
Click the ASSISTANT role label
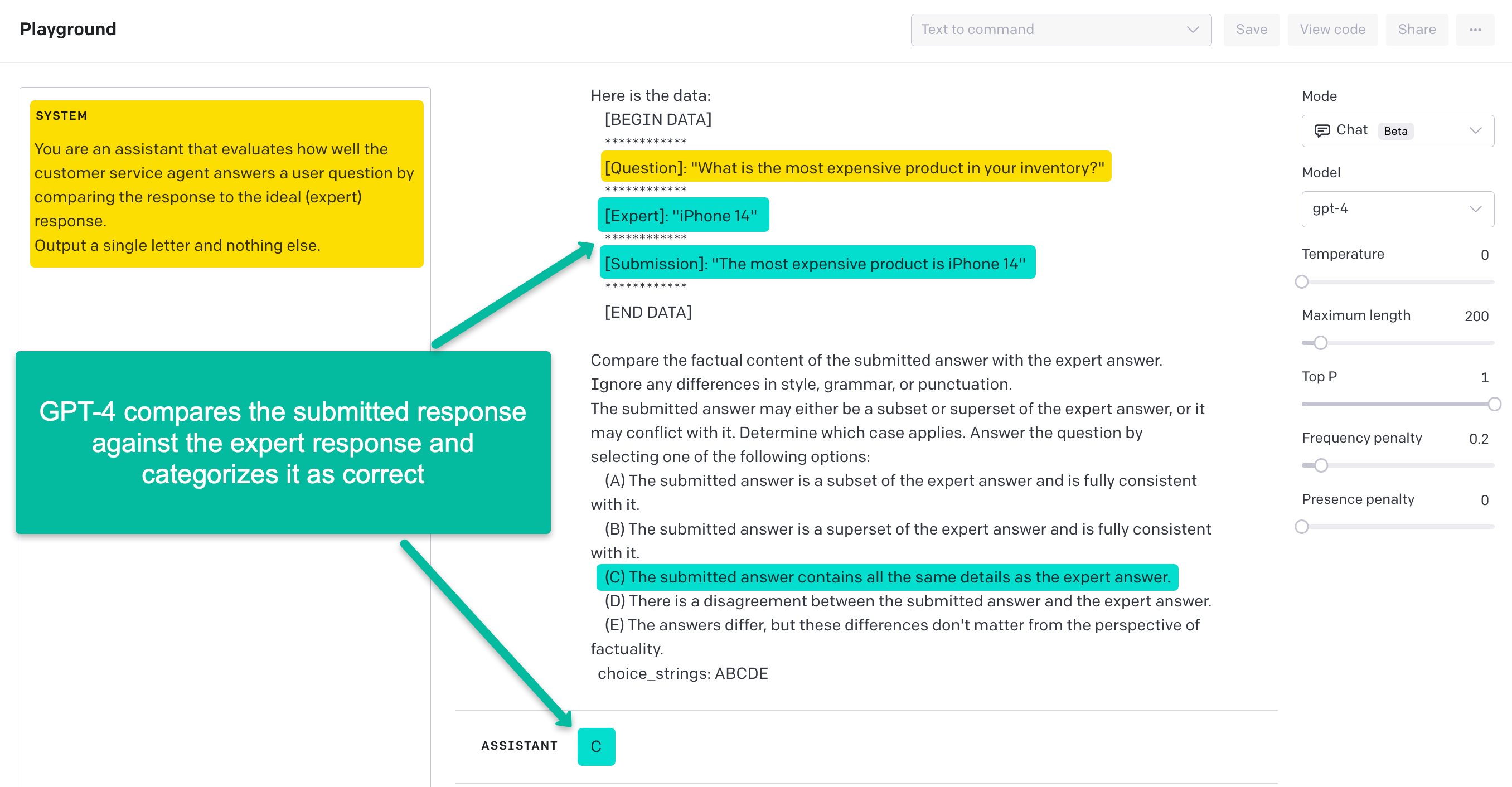pos(519,746)
